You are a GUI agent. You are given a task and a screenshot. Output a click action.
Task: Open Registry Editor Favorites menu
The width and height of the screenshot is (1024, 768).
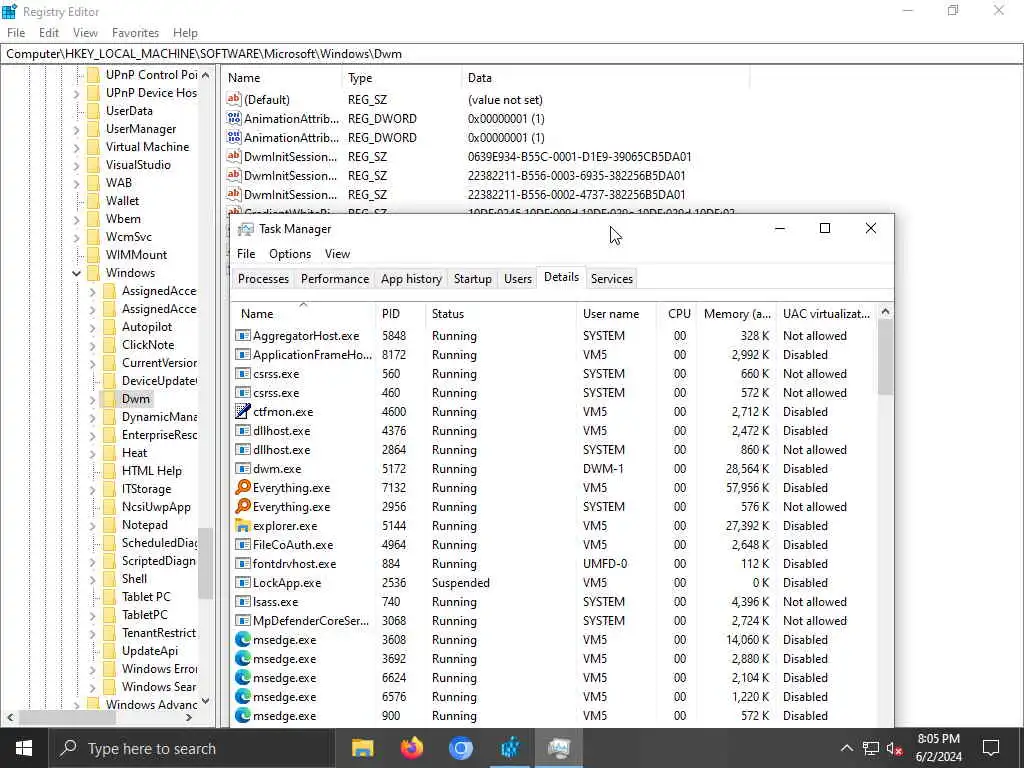pos(135,33)
